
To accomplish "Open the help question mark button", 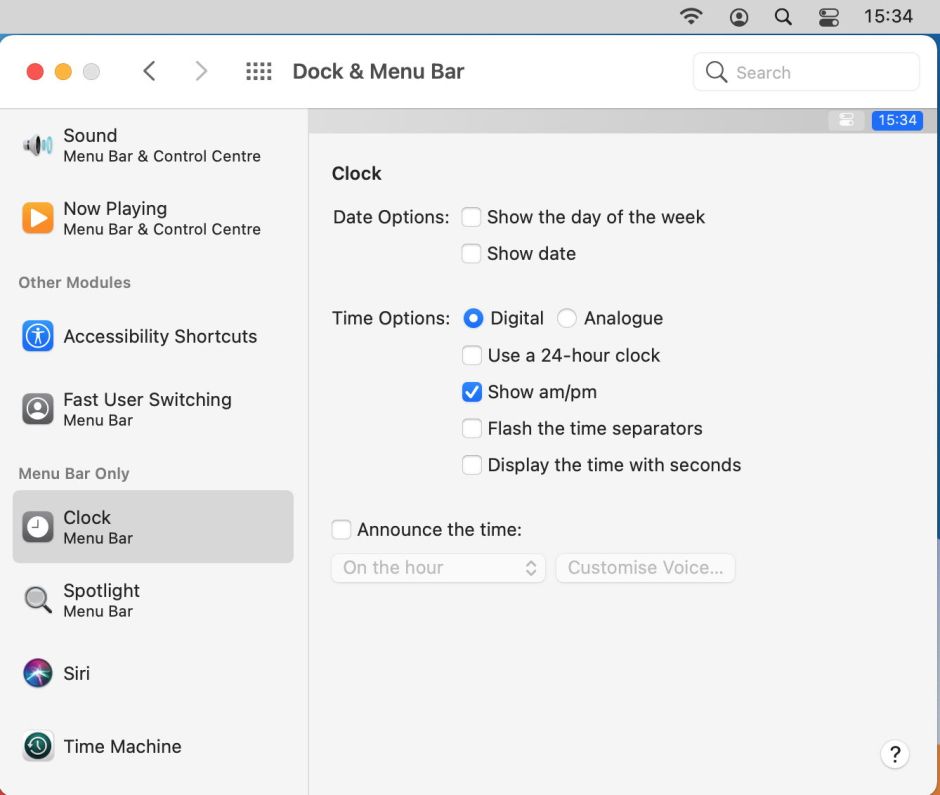I will [x=895, y=754].
